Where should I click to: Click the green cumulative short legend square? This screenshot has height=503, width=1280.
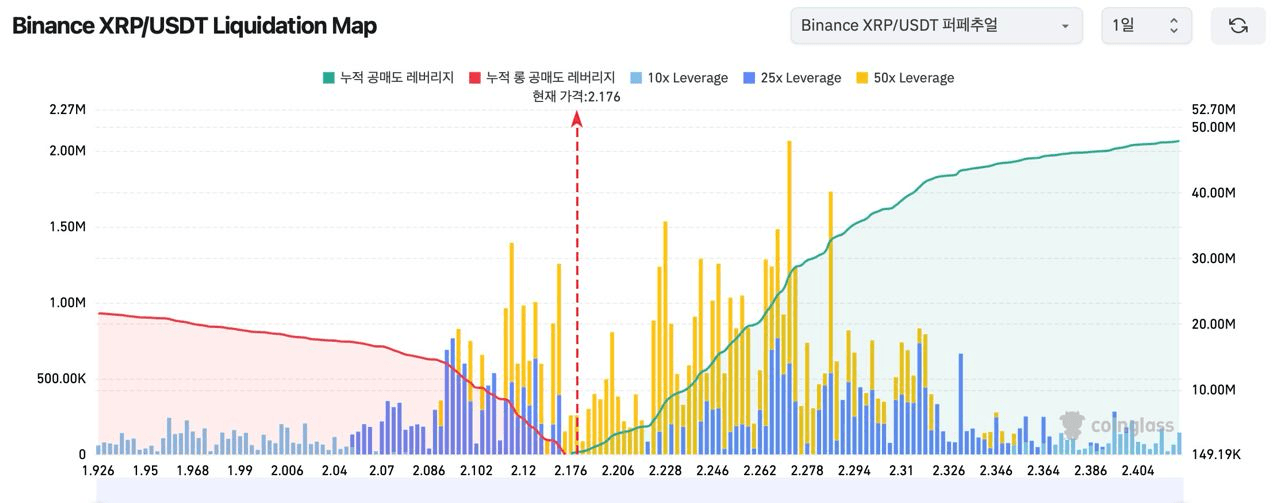(329, 78)
